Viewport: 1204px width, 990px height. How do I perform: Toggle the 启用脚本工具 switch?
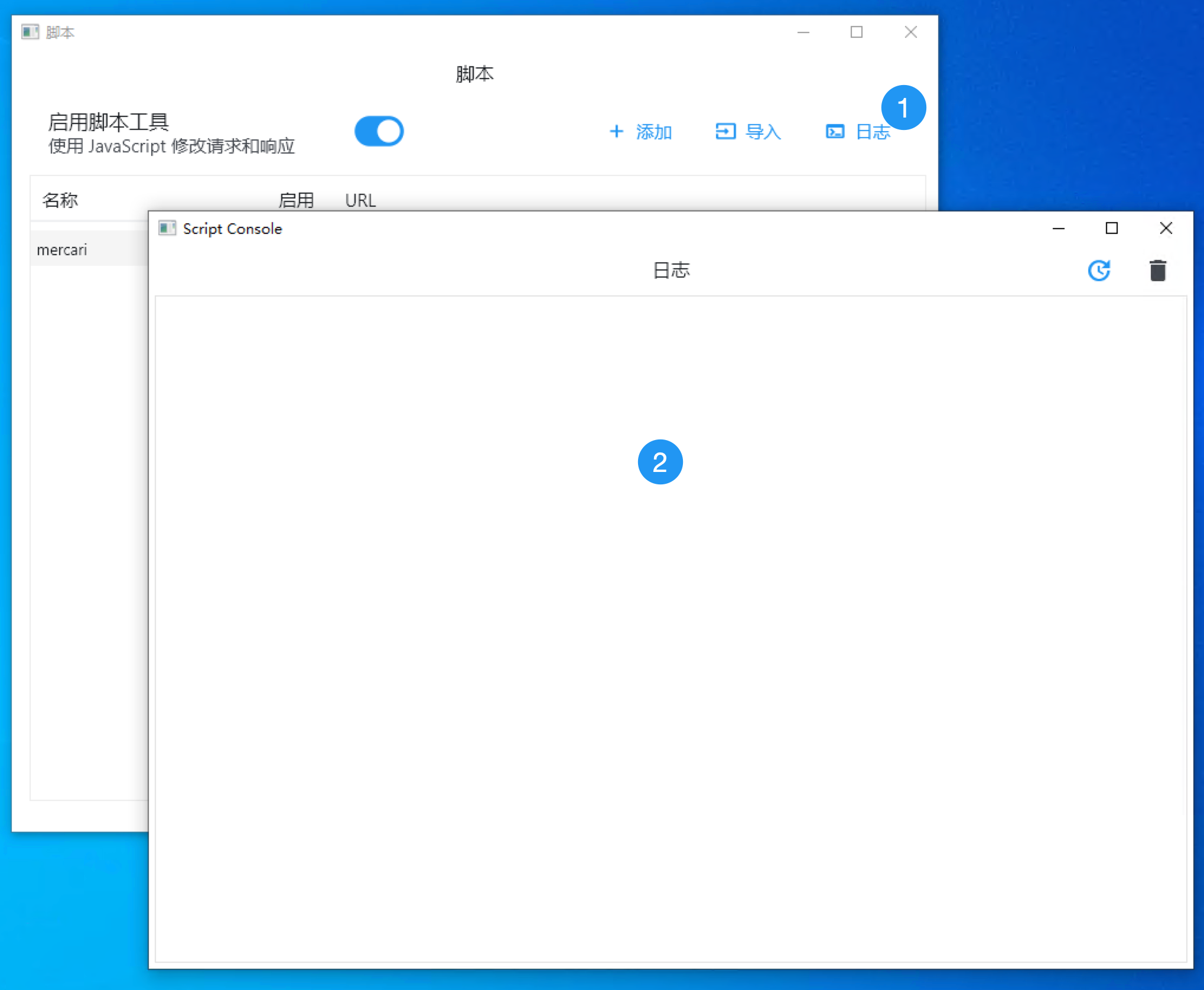[379, 131]
